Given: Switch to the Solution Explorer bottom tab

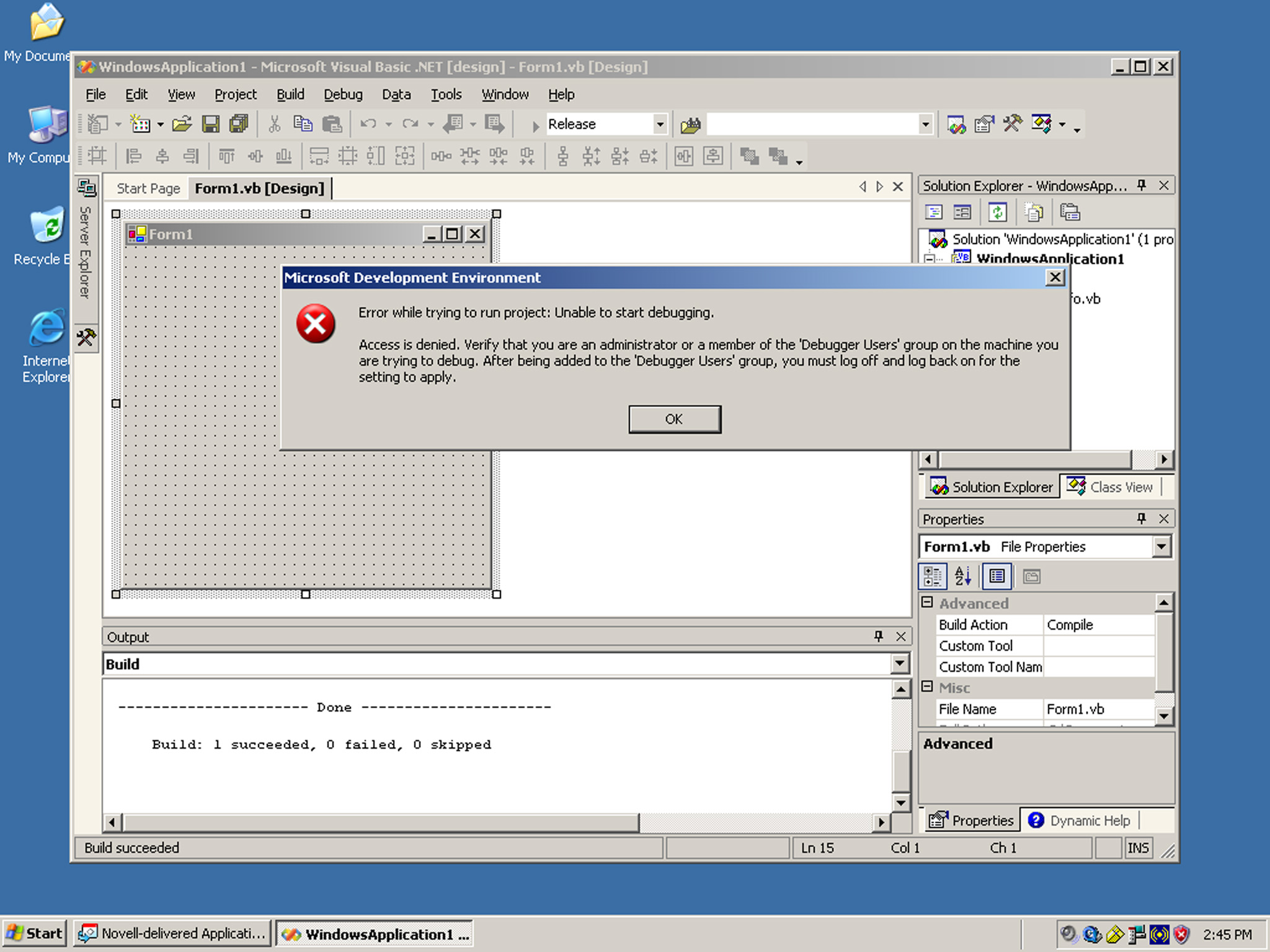Looking at the screenshot, I should [991, 487].
